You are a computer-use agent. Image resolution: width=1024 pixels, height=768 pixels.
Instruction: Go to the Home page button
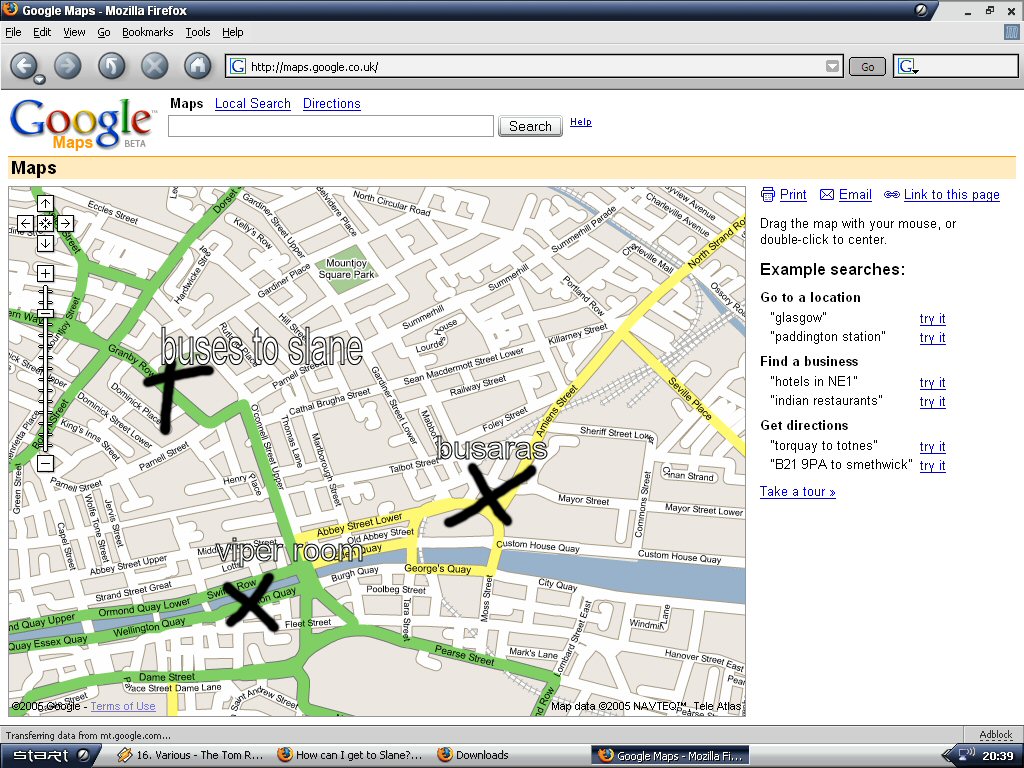[198, 66]
